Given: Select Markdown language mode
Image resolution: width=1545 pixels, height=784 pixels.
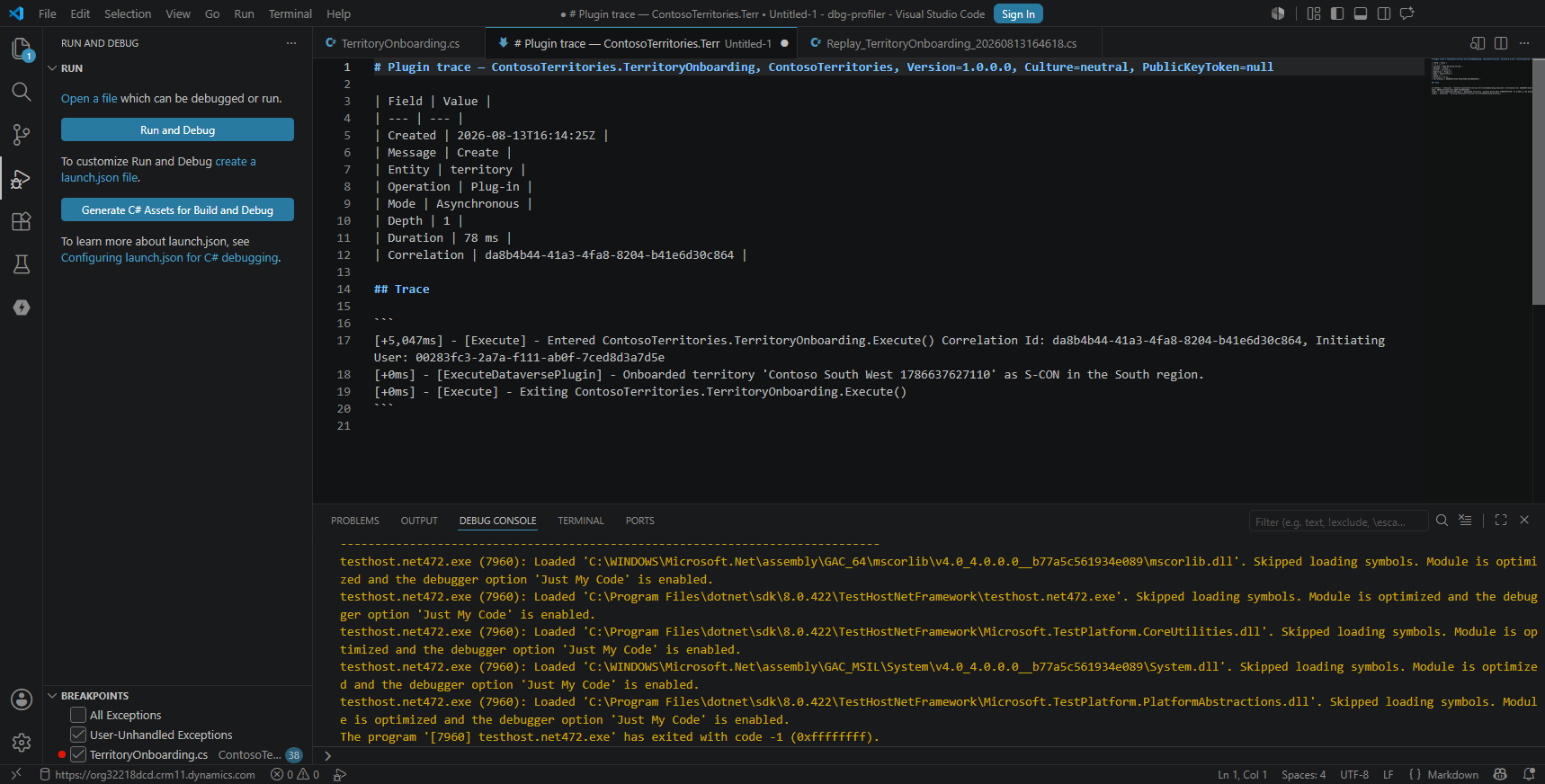Looking at the screenshot, I should click(x=1452, y=774).
